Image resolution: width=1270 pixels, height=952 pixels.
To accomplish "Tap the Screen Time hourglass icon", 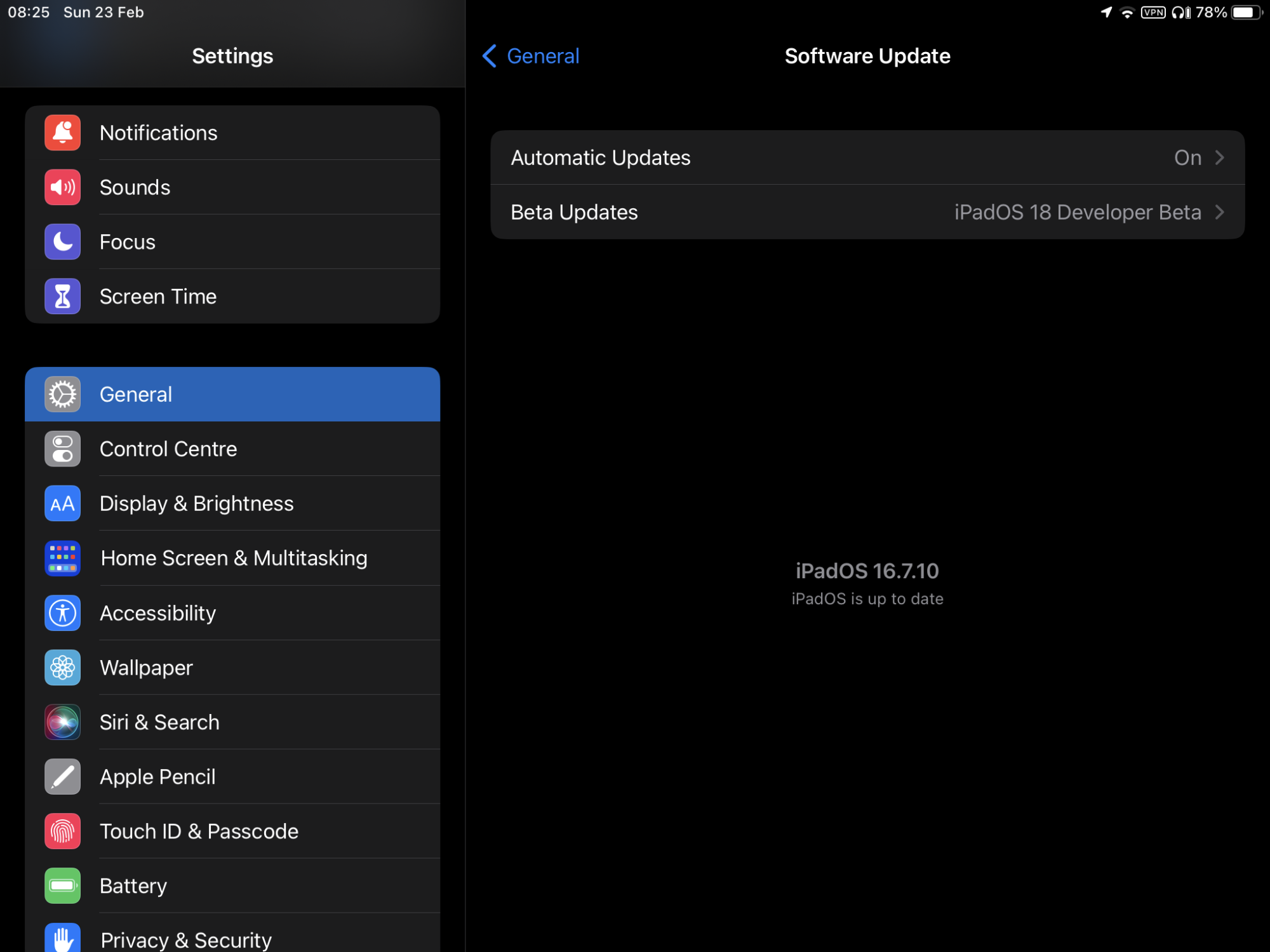I will click(x=62, y=296).
